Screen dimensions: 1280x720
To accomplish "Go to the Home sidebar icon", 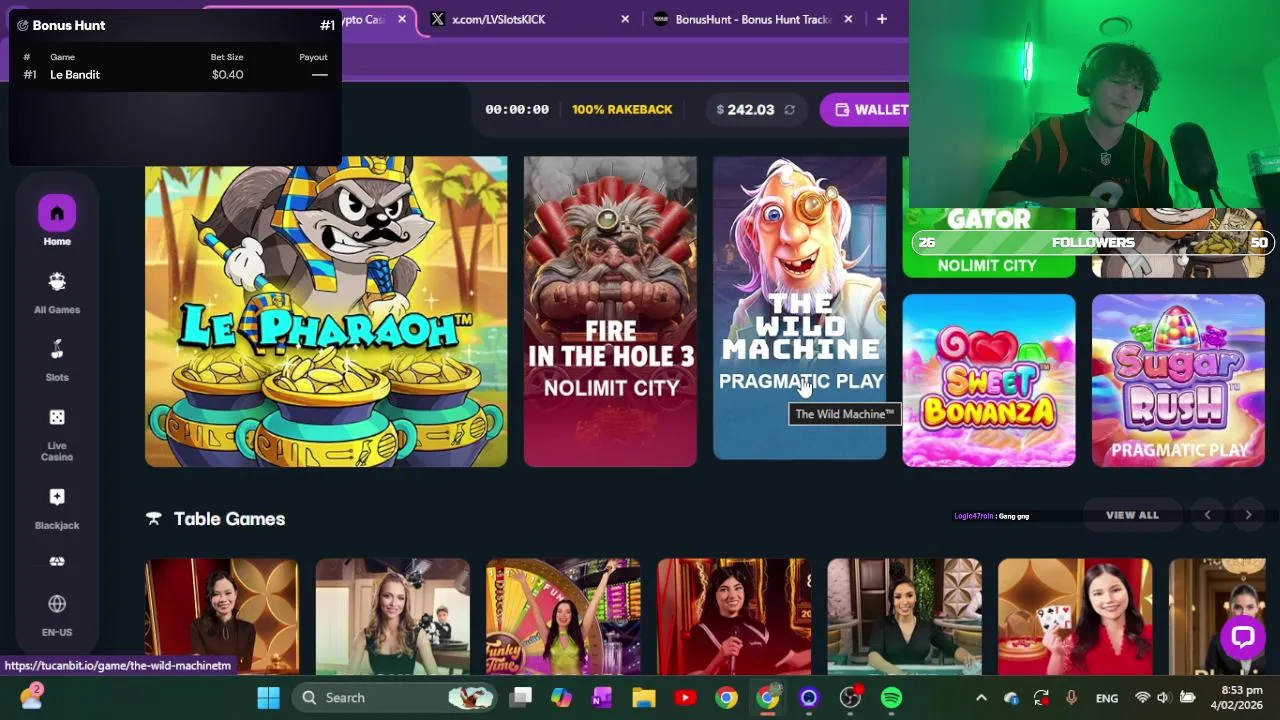I will click(57, 213).
